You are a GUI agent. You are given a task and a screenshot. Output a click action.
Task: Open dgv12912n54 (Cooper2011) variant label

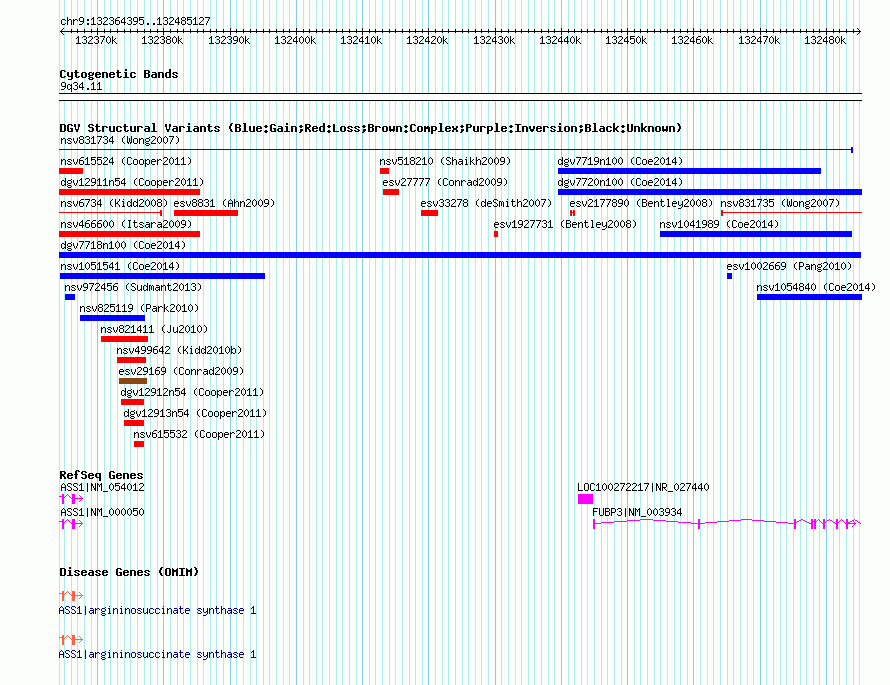(x=192, y=392)
